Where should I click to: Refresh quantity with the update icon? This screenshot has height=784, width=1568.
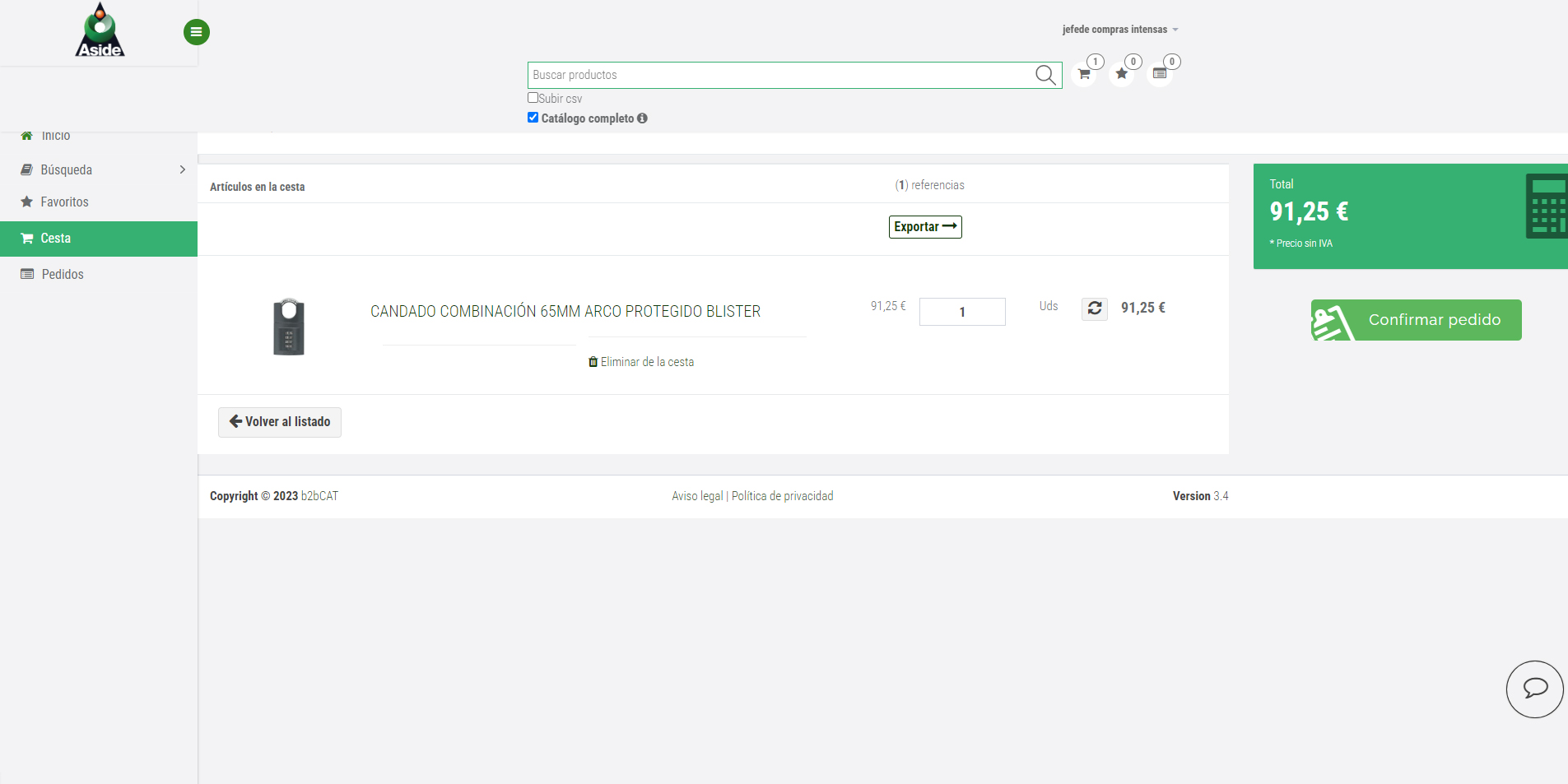tap(1095, 308)
